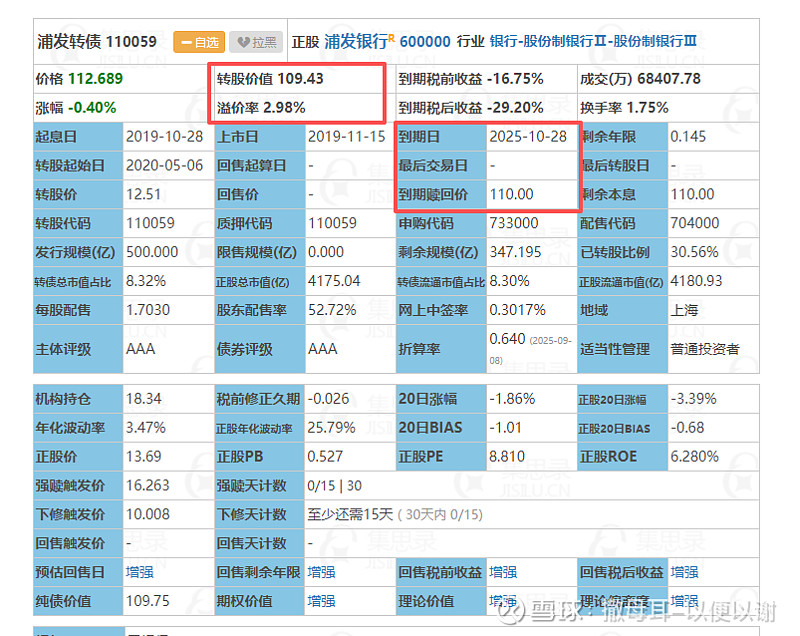
Task: Click the 到期赎回价 110.00 cell
Action: [x=530, y=193]
